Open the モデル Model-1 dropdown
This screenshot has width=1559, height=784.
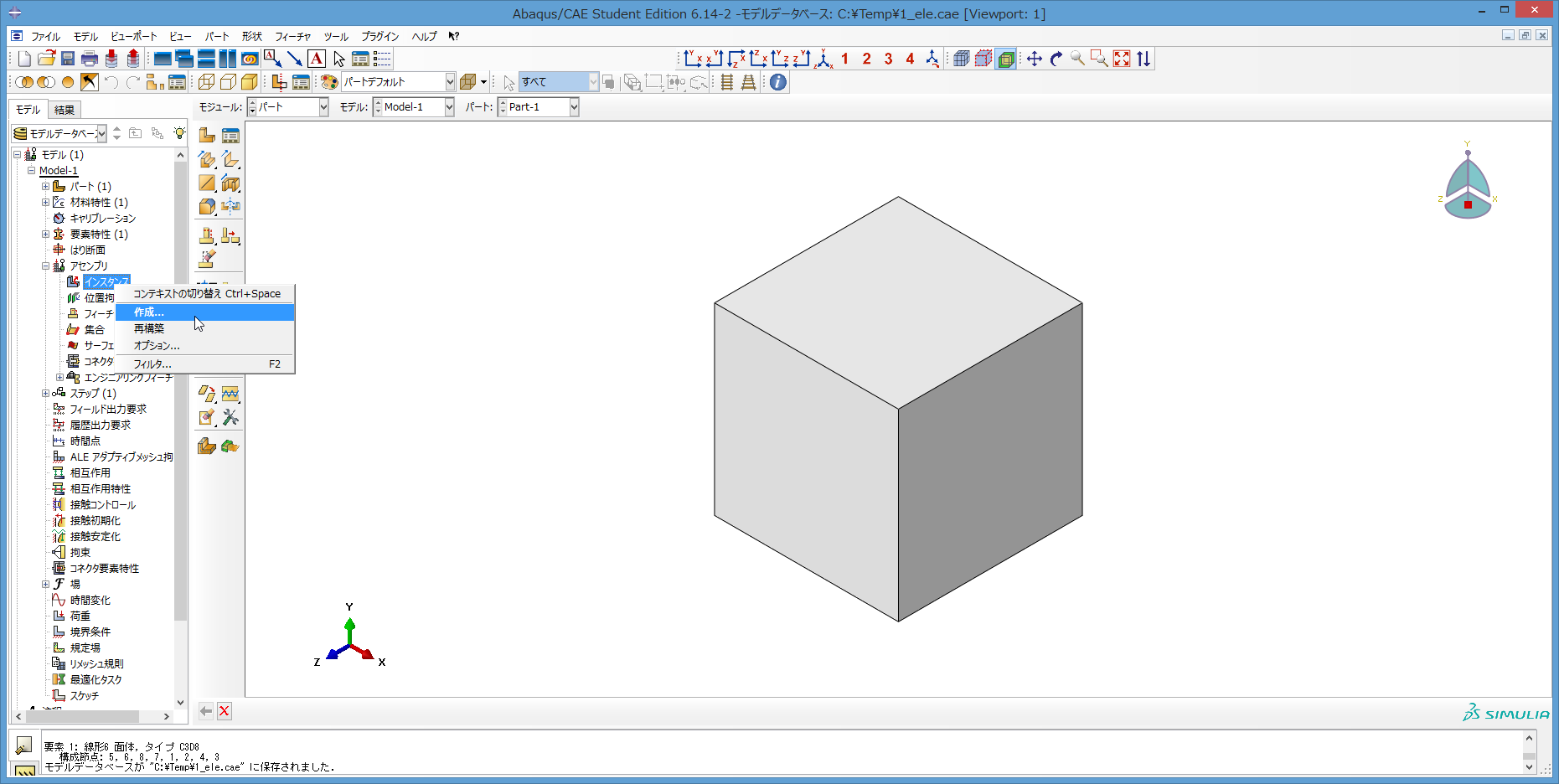tap(413, 107)
